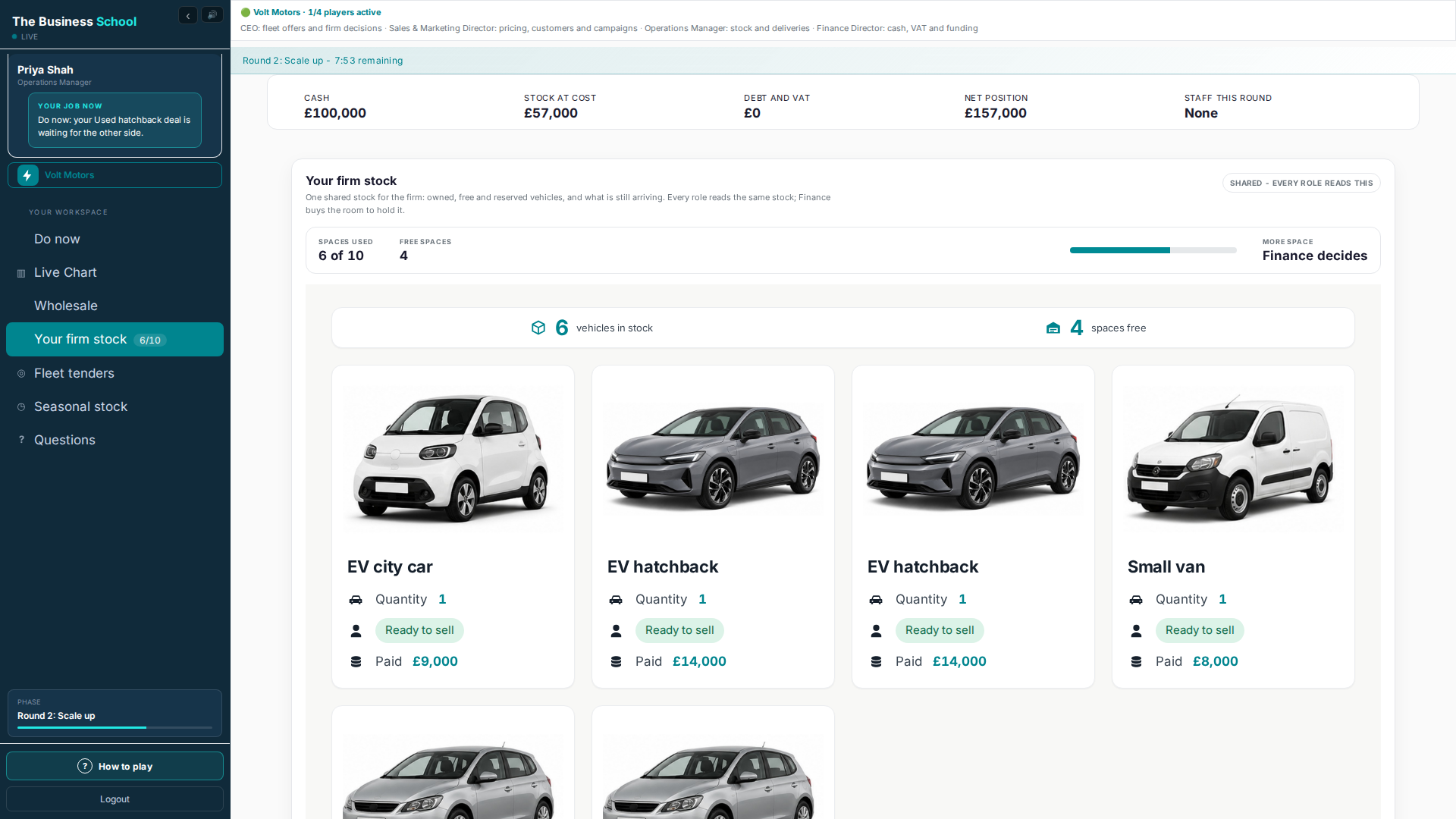Image resolution: width=1456 pixels, height=819 pixels.
Task: Click the person icon on Small van card
Action: tap(1136, 630)
